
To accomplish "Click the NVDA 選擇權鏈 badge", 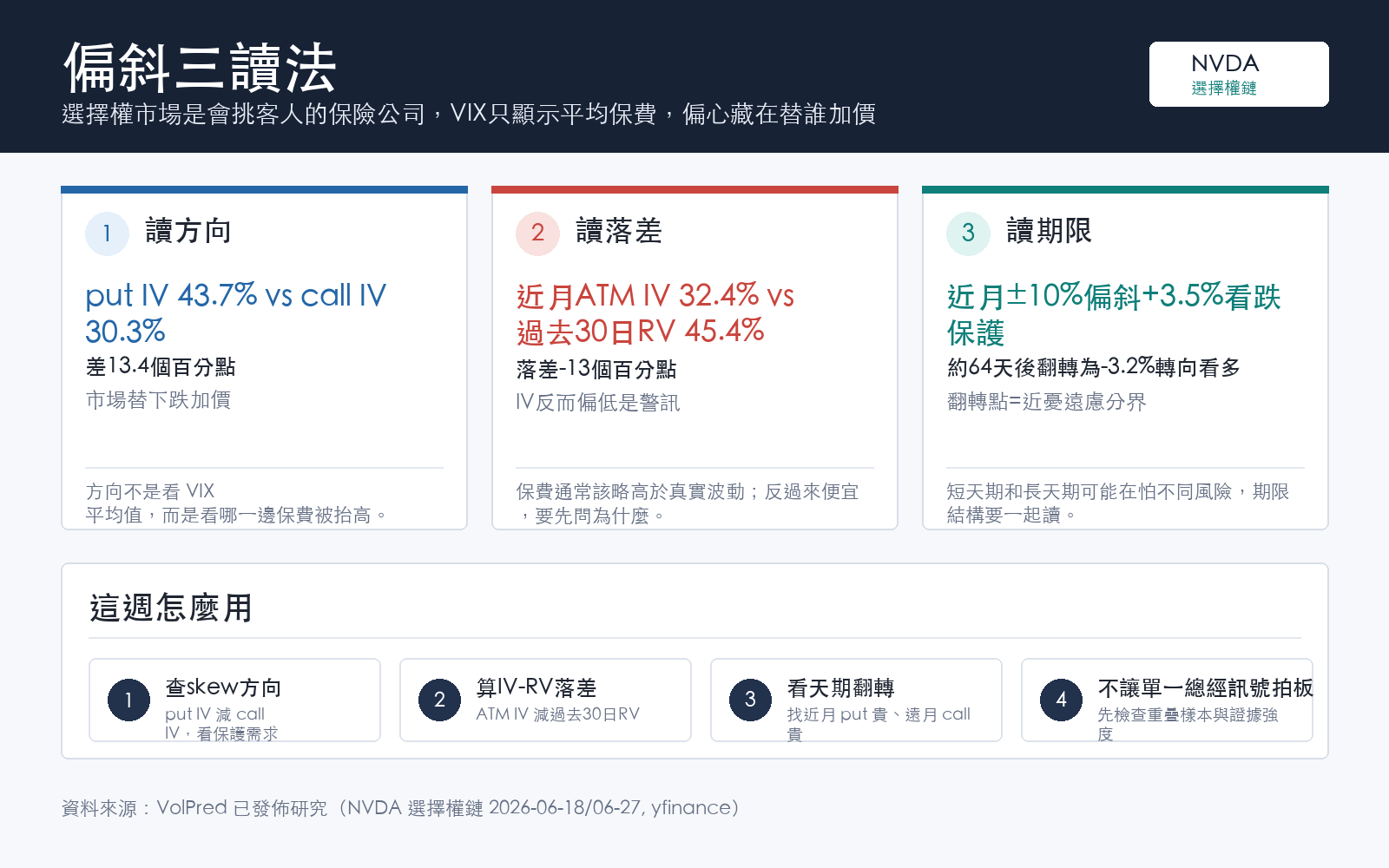I will click(1239, 75).
